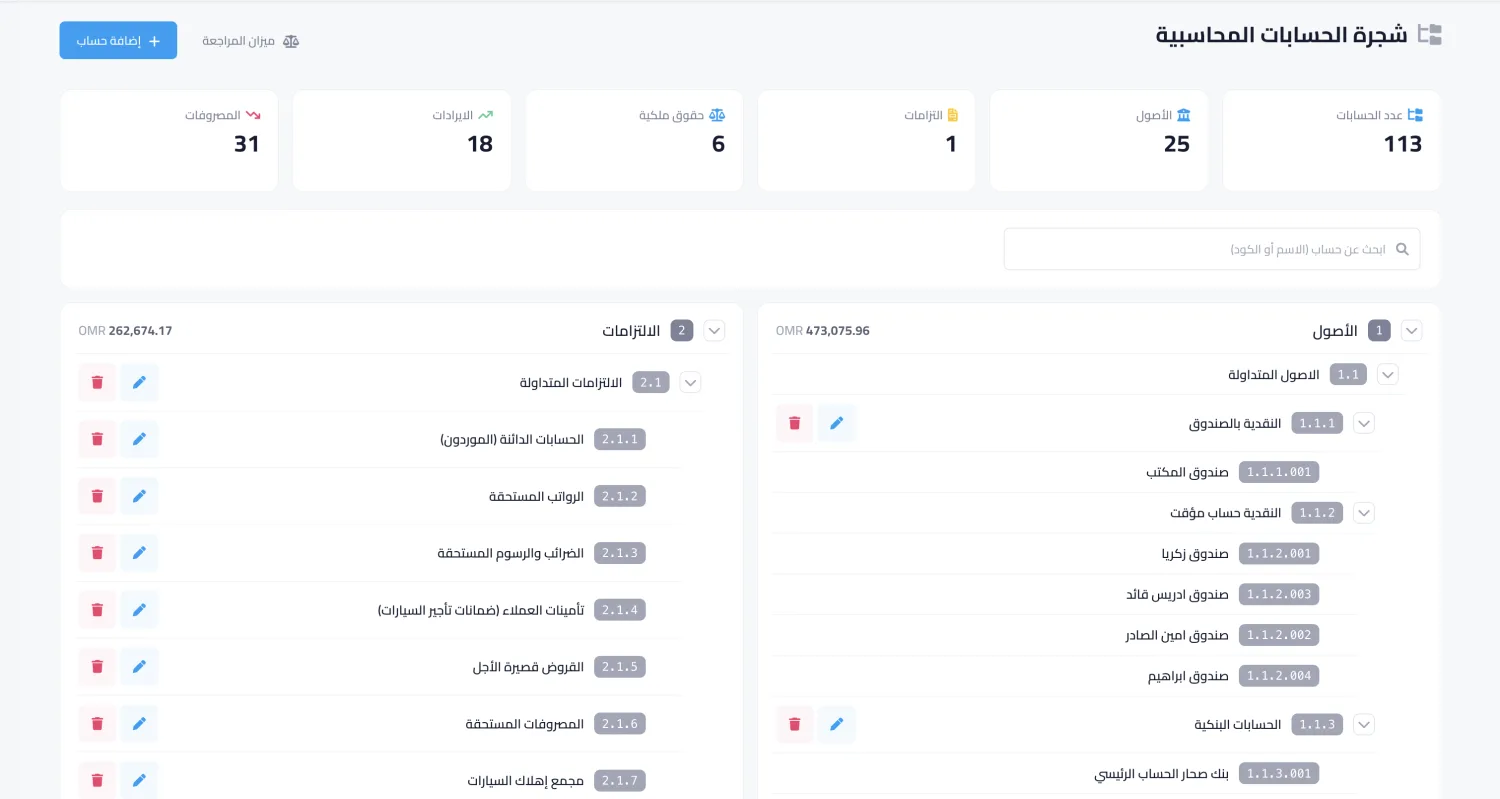Edit الضرائب والرسوم المستحقة pencil icon
The image size is (1500, 799).
click(139, 553)
